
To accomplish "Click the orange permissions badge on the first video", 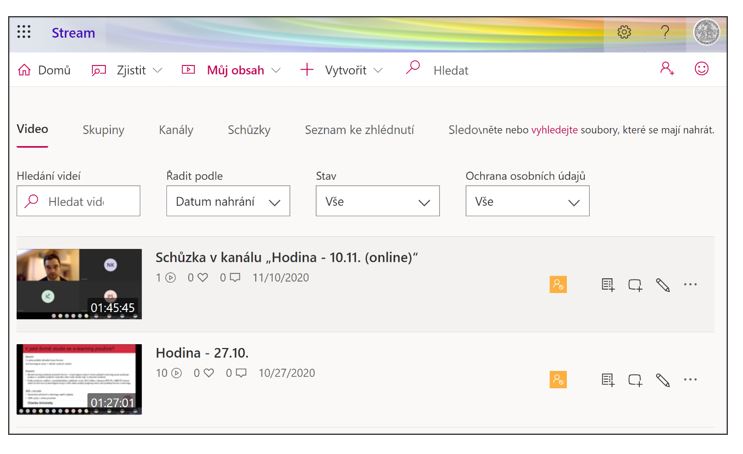I will click(558, 285).
